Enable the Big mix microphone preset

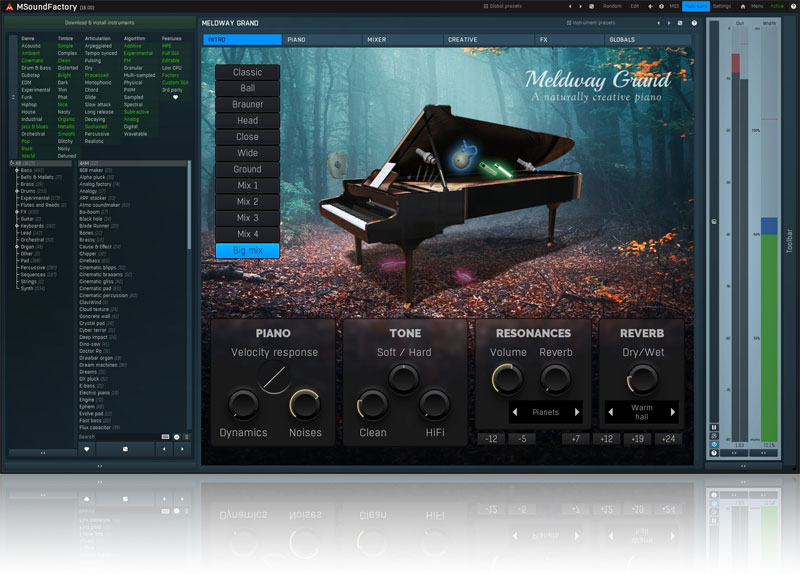(247, 250)
